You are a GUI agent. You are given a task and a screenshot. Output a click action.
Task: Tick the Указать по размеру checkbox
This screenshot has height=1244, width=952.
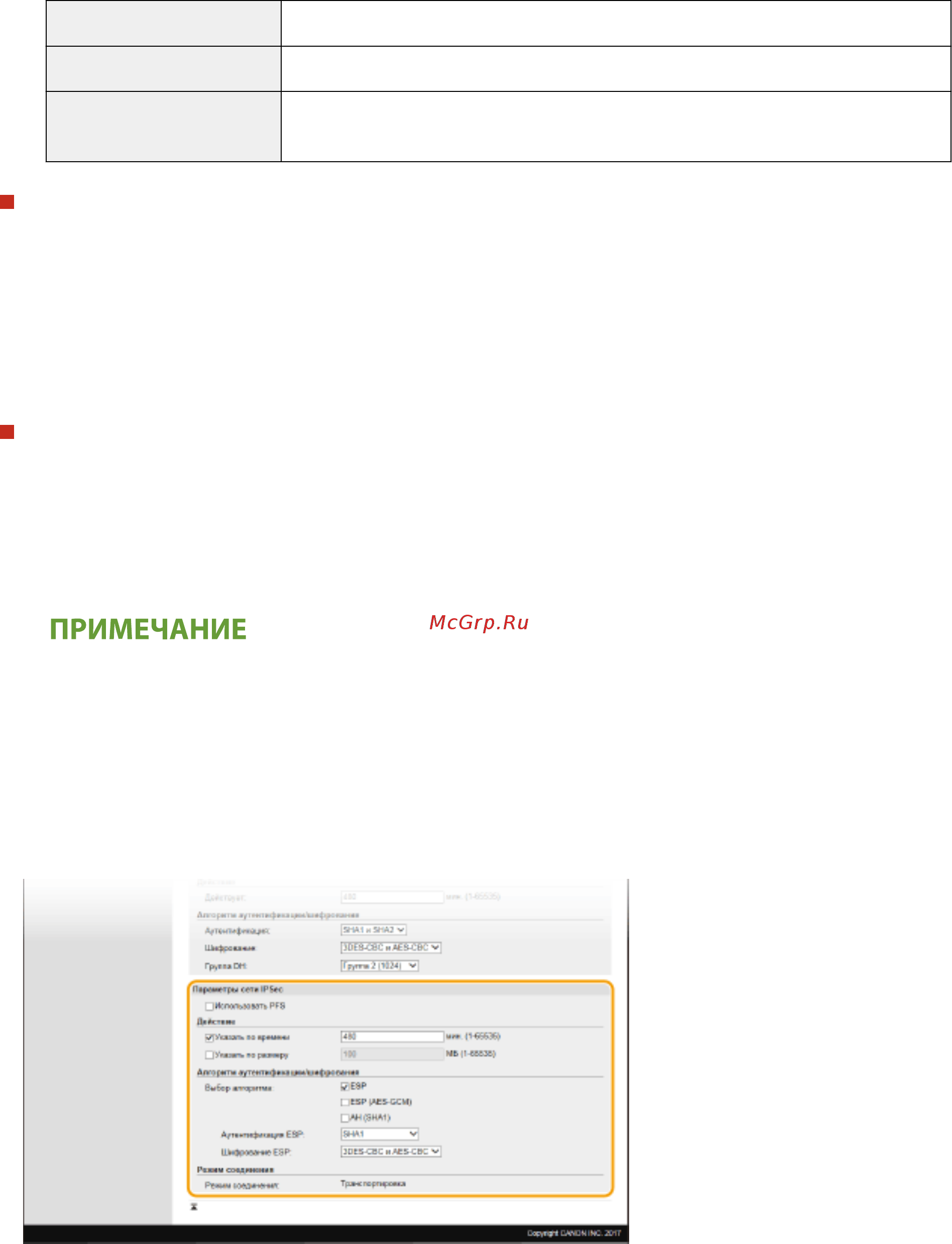pyautogui.click(x=209, y=1055)
